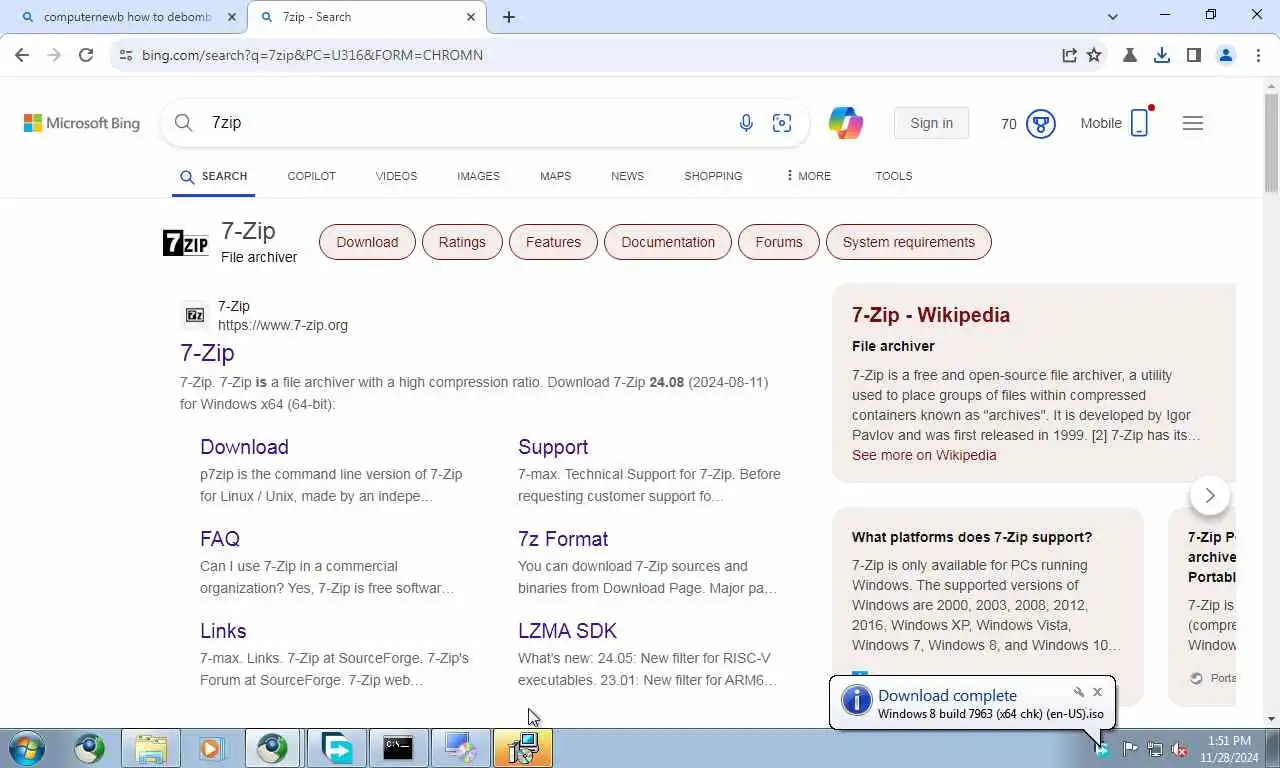Screen dimensions: 1280x768
Task: Open the 7z Format sublink
Action: point(563,539)
